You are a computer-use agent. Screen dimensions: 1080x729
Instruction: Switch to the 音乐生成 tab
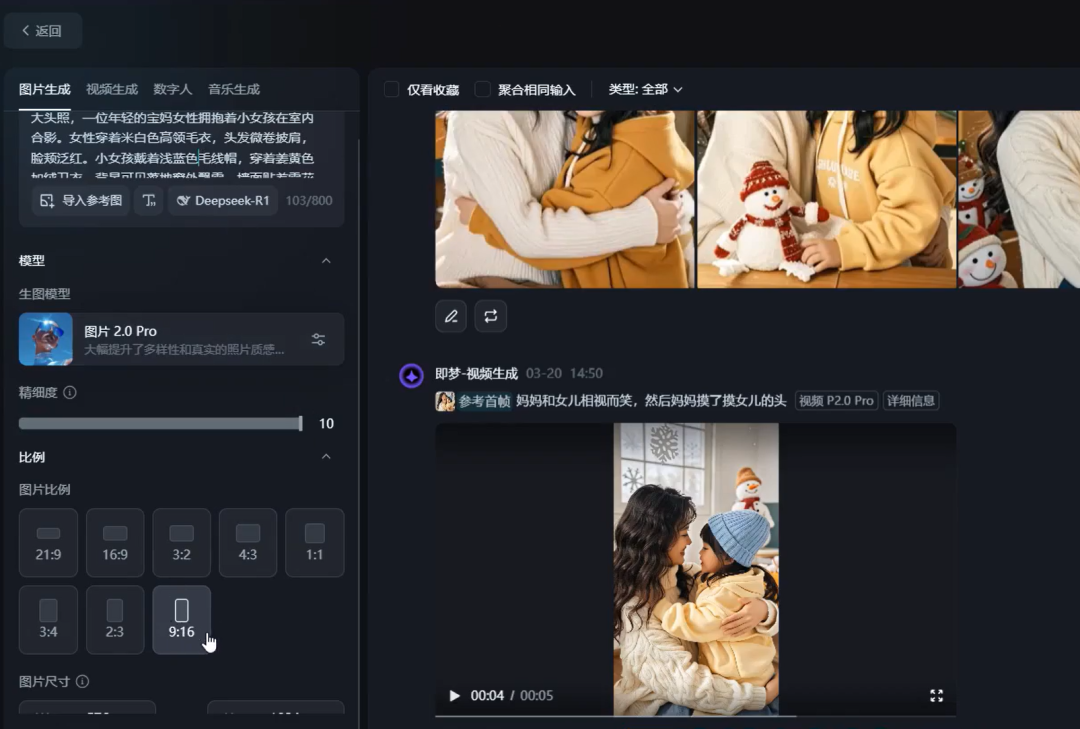[234, 90]
